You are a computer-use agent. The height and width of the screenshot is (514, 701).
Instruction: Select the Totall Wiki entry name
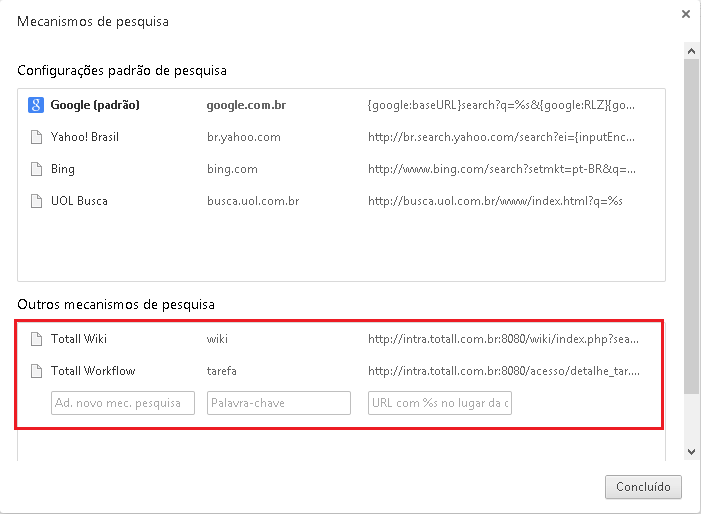[79, 339]
